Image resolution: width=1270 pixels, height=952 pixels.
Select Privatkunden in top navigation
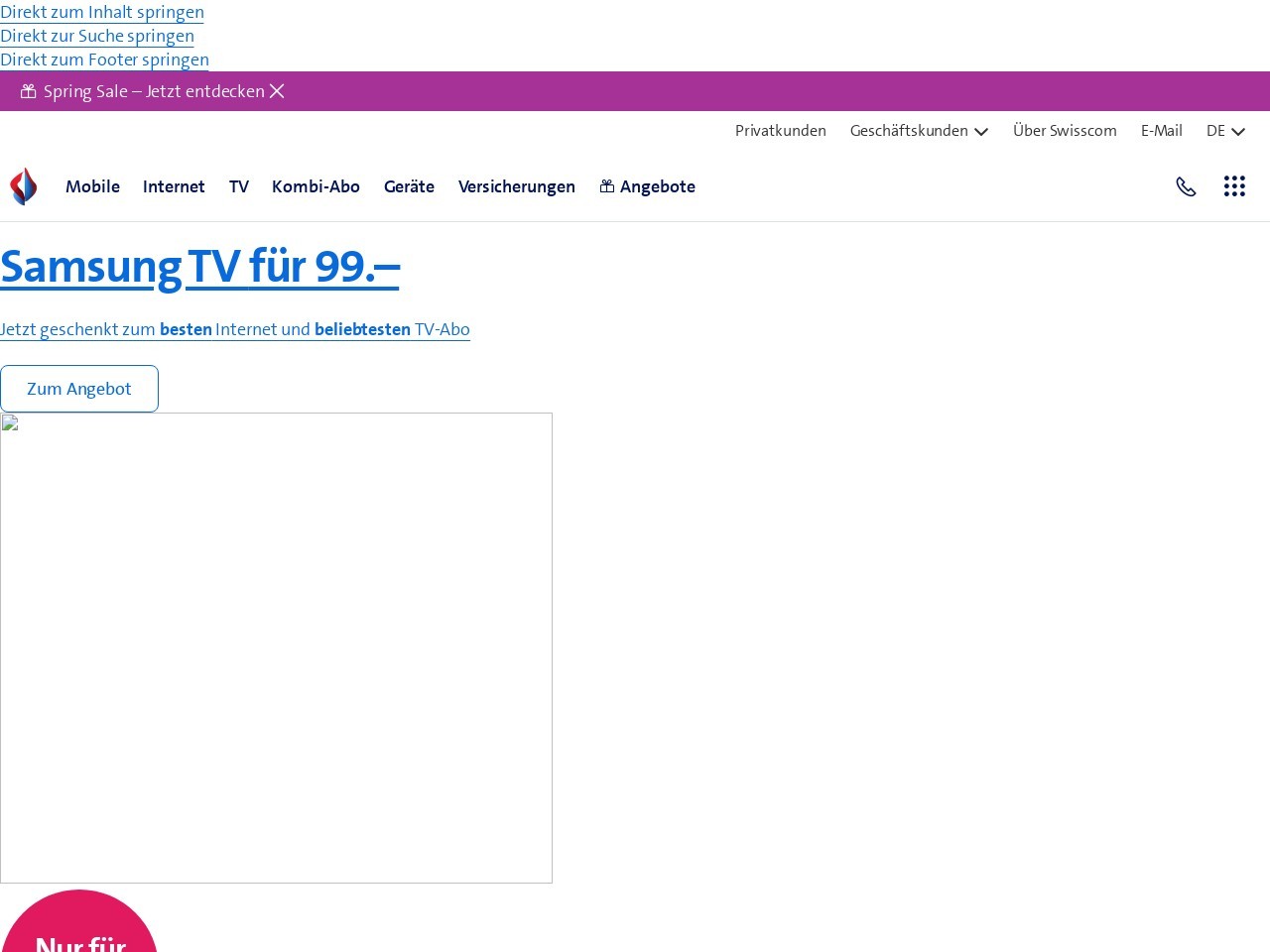pyautogui.click(x=781, y=131)
